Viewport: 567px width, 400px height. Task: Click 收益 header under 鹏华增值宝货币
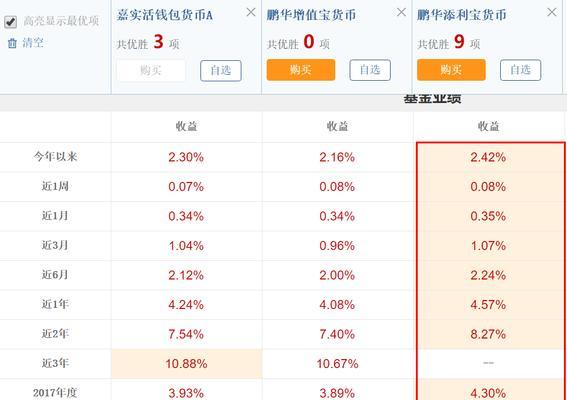coord(337,126)
